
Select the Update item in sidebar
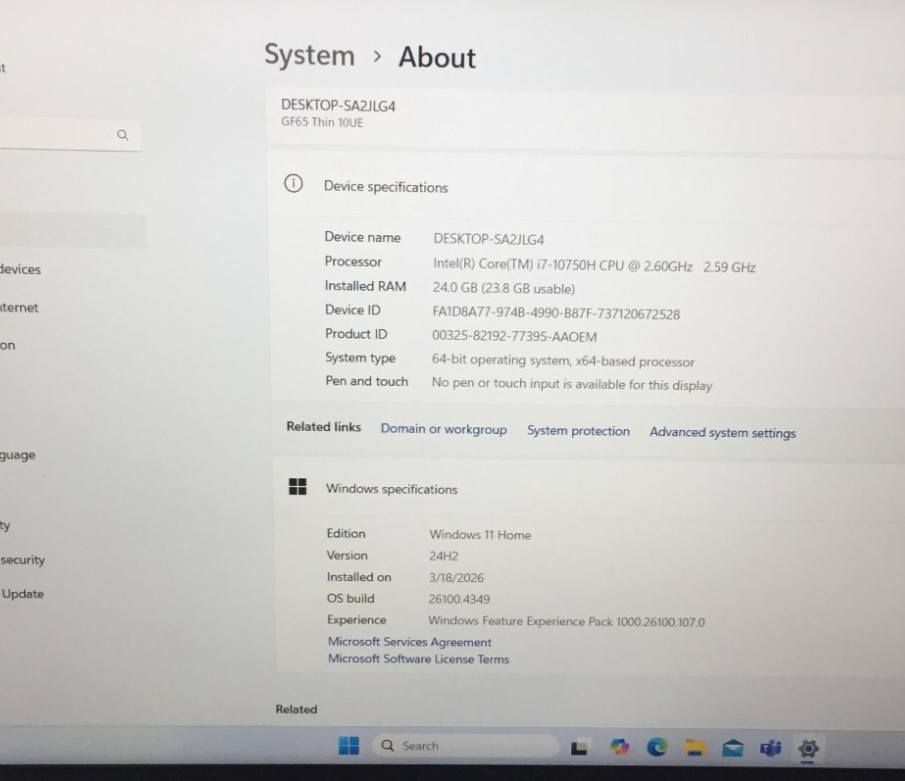click(x=23, y=593)
